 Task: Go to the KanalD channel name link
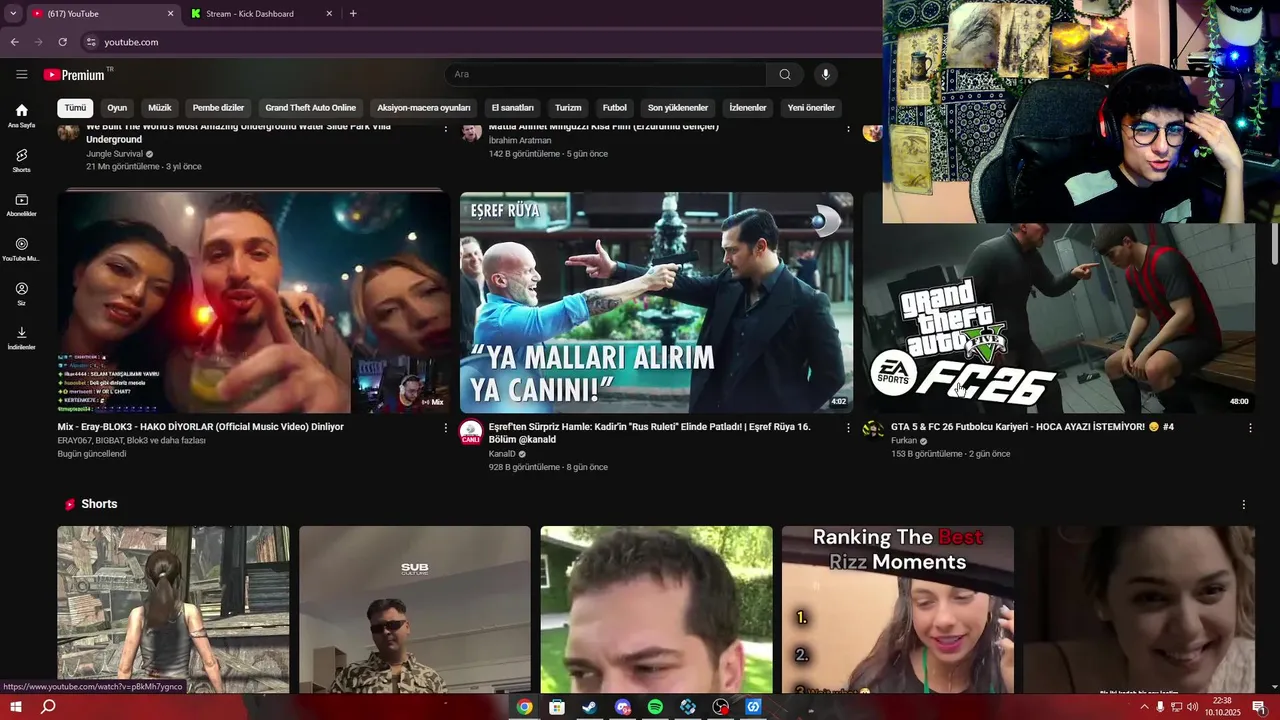[x=502, y=454]
